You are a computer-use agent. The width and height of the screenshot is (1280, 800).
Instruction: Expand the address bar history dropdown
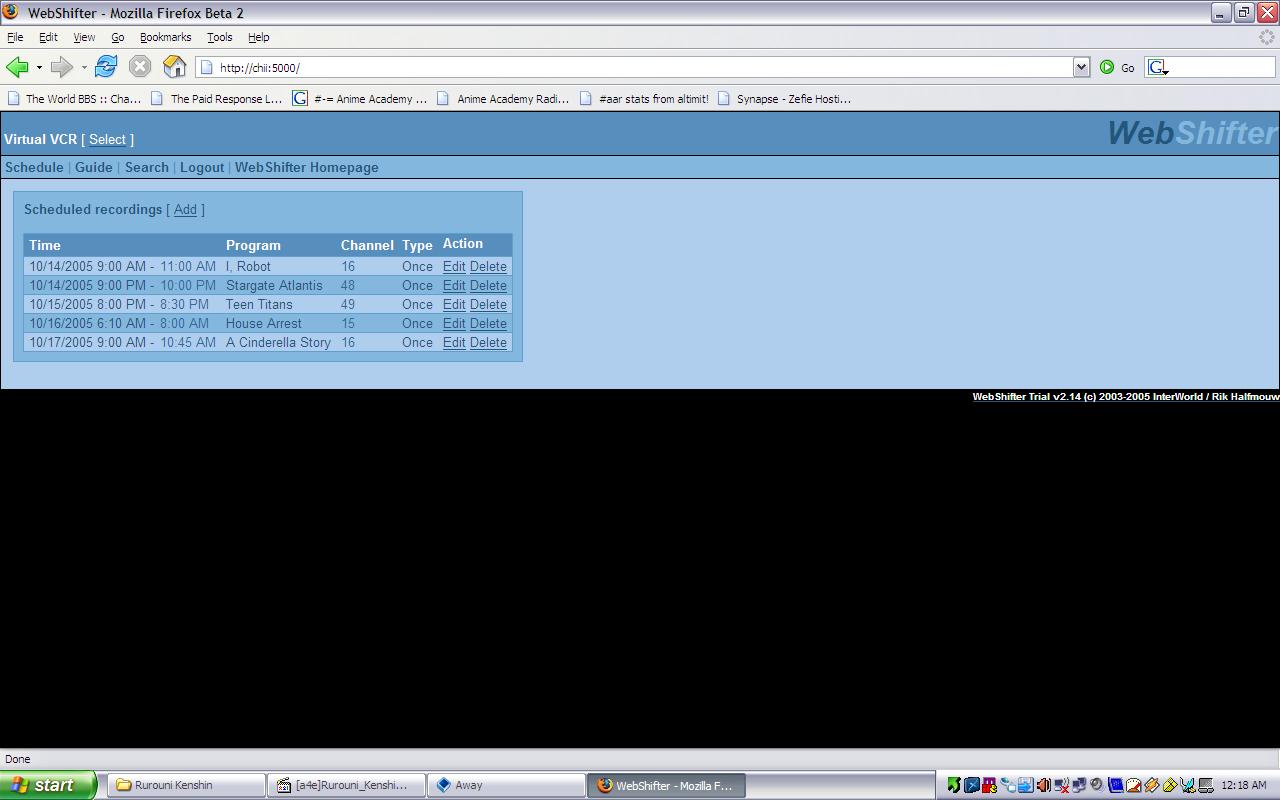pos(1081,67)
